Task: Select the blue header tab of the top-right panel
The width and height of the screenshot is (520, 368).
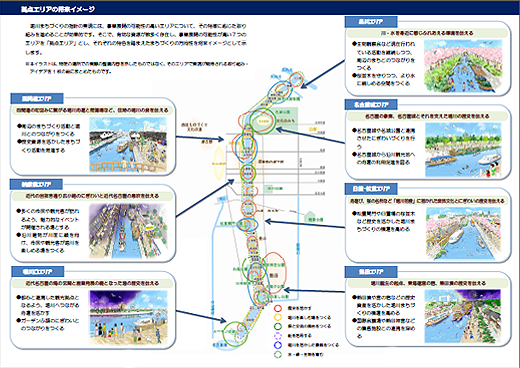Action: pyautogui.click(x=371, y=22)
